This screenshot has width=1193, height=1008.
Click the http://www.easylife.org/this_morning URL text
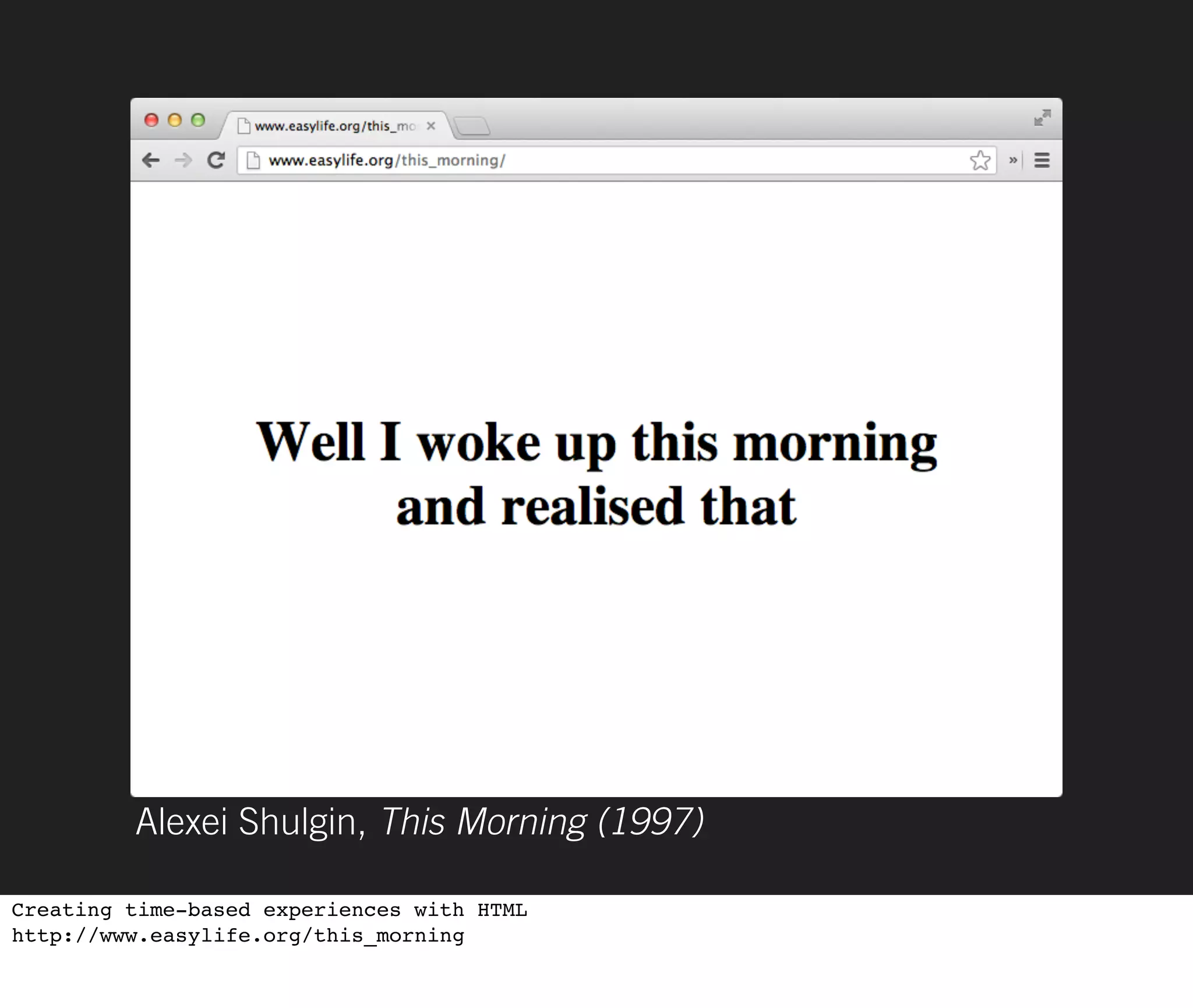pyautogui.click(x=238, y=935)
